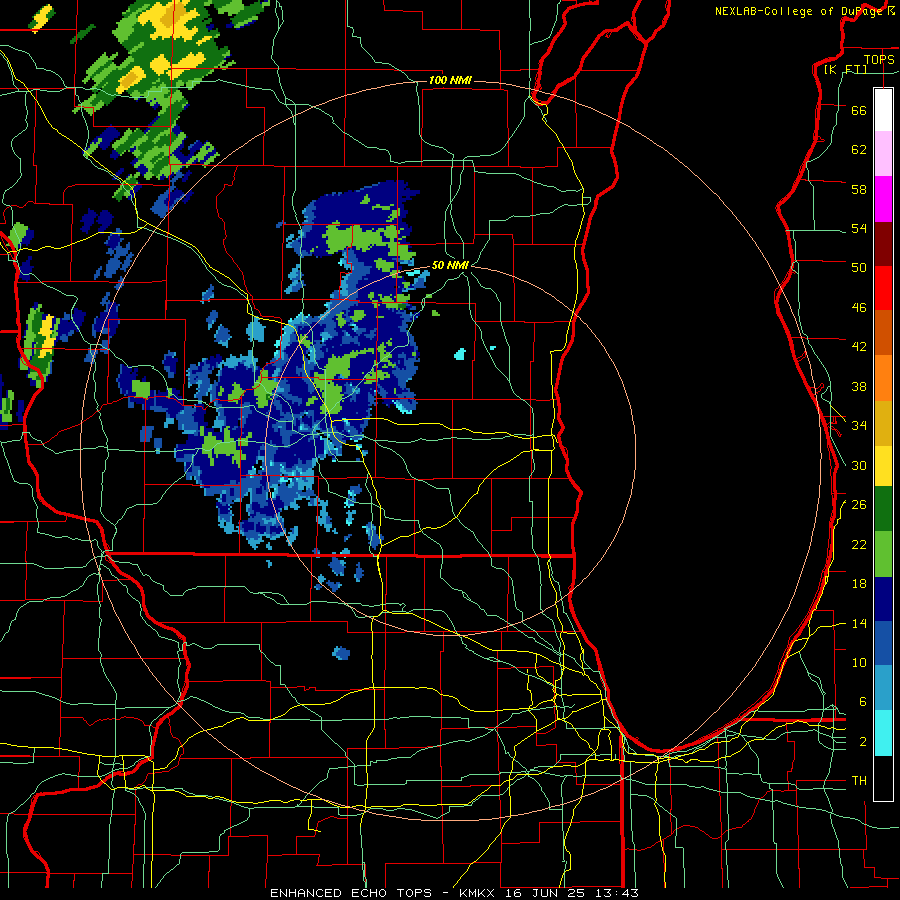Select the magenta swatch in the color scale
Screen dimensions: 900x900
(883, 199)
